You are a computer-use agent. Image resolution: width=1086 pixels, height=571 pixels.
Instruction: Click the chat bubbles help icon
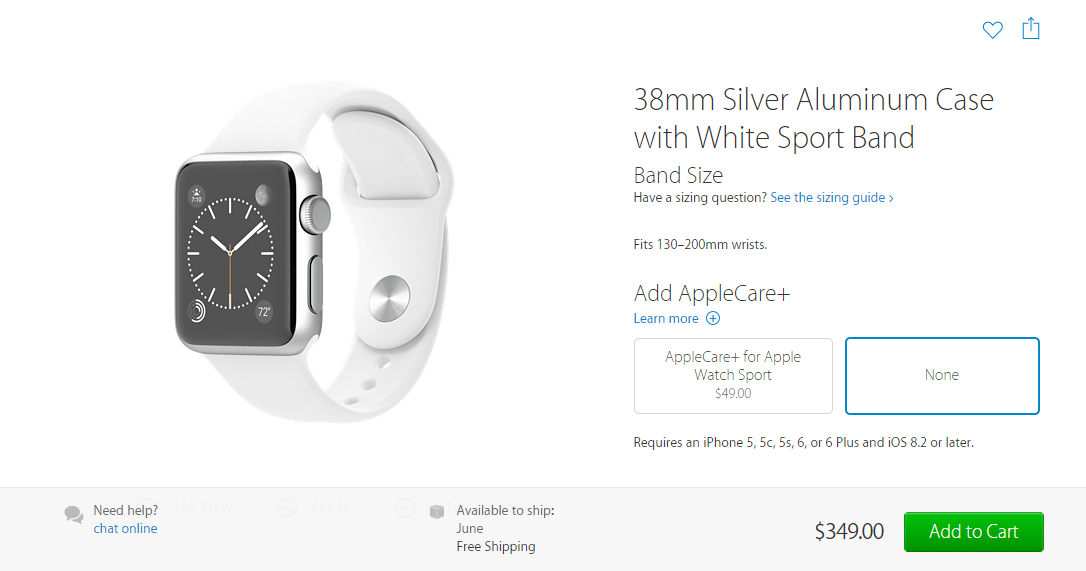(73, 514)
